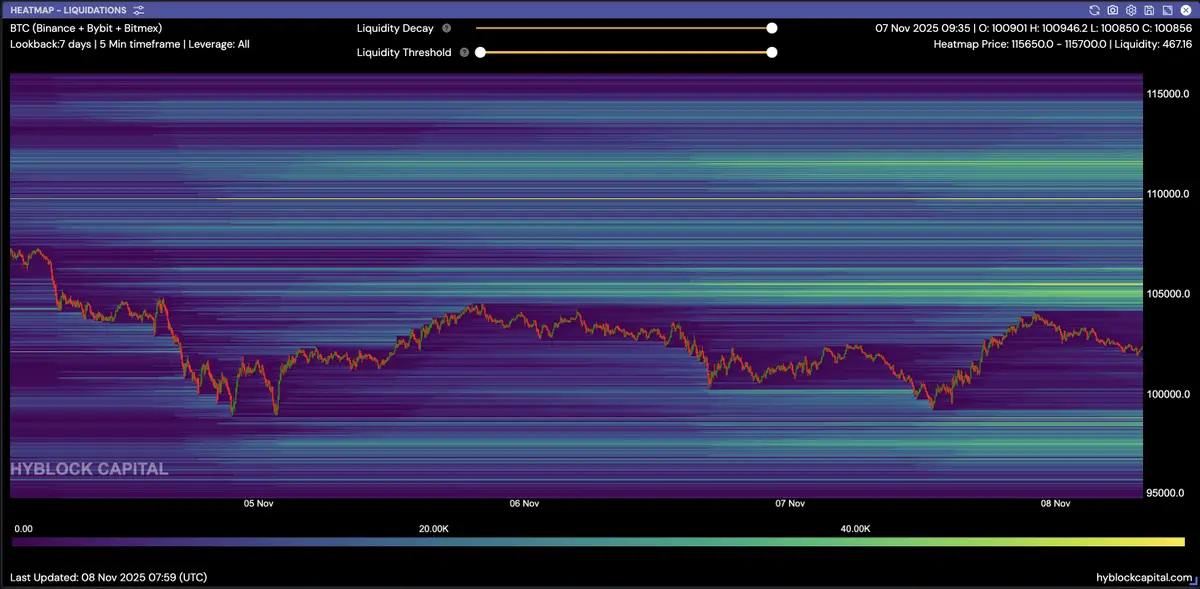Take a snapshot with the camera icon

pos(1113,10)
